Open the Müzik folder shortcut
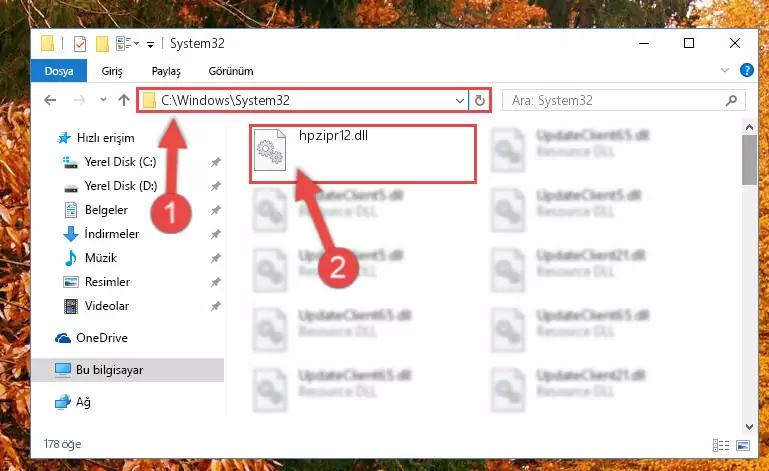This screenshot has height=471, width=769. click(101, 258)
